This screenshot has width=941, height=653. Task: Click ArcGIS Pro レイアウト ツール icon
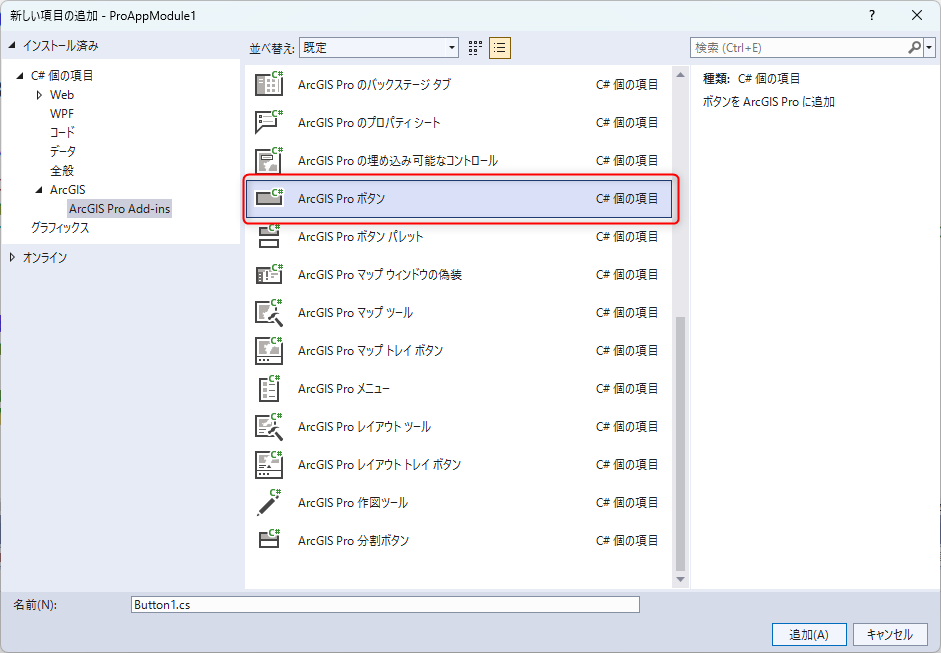click(268, 426)
